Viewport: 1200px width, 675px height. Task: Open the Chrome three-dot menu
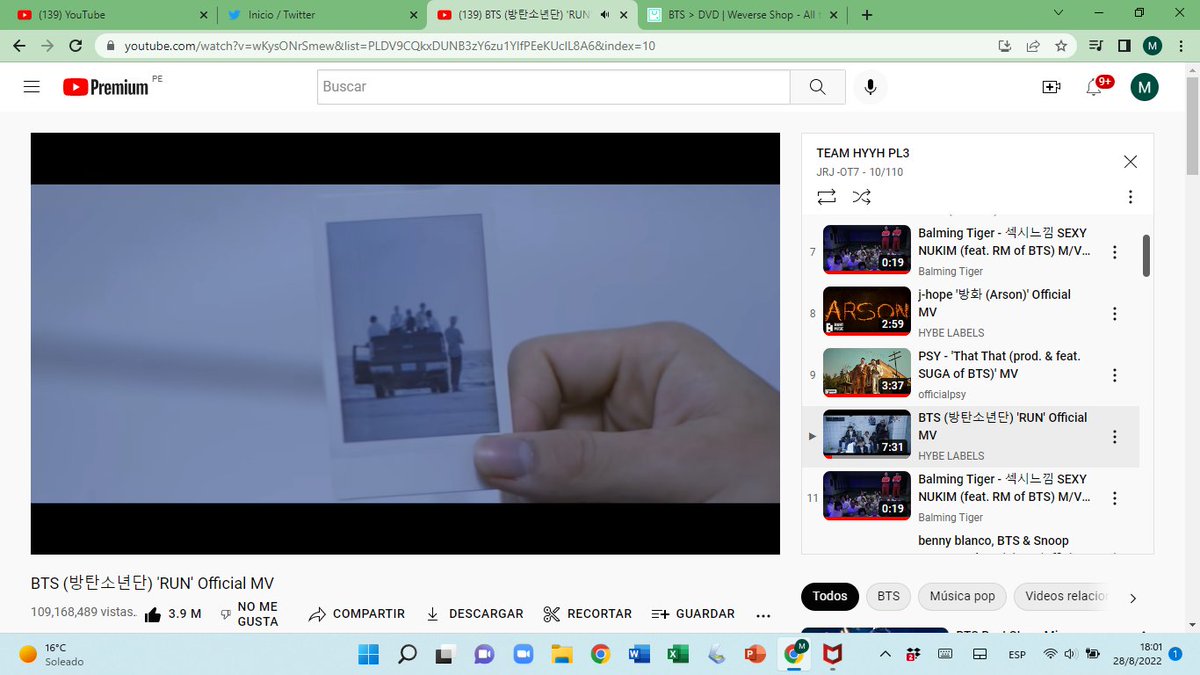tap(1181, 46)
